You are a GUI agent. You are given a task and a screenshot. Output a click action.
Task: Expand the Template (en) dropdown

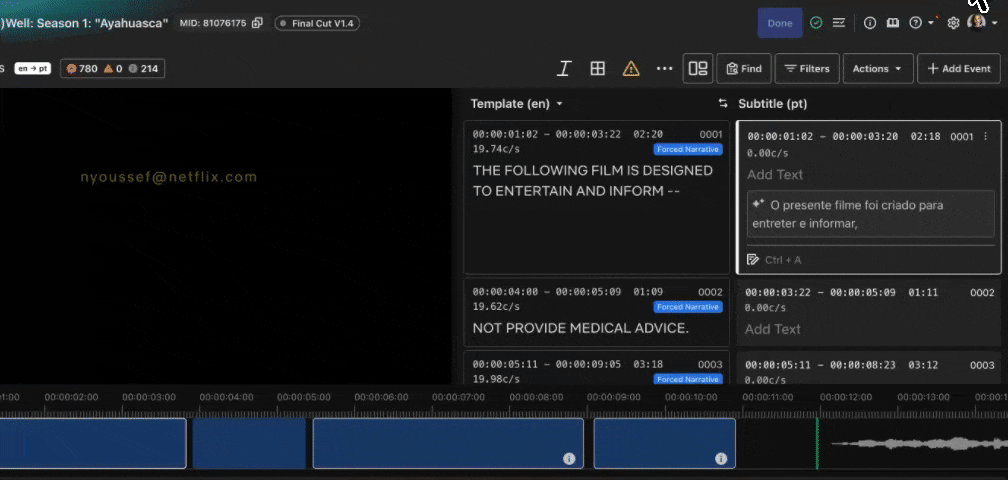pos(517,103)
